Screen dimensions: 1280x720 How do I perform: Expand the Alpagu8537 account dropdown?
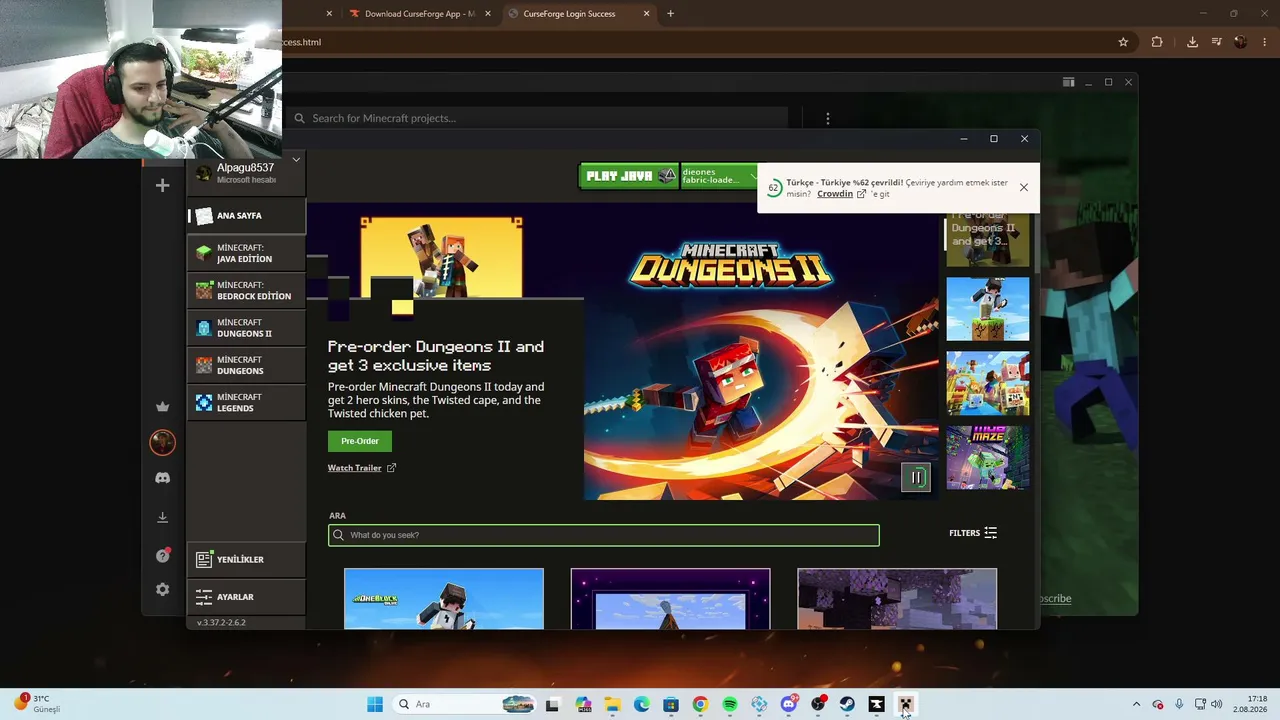296,160
